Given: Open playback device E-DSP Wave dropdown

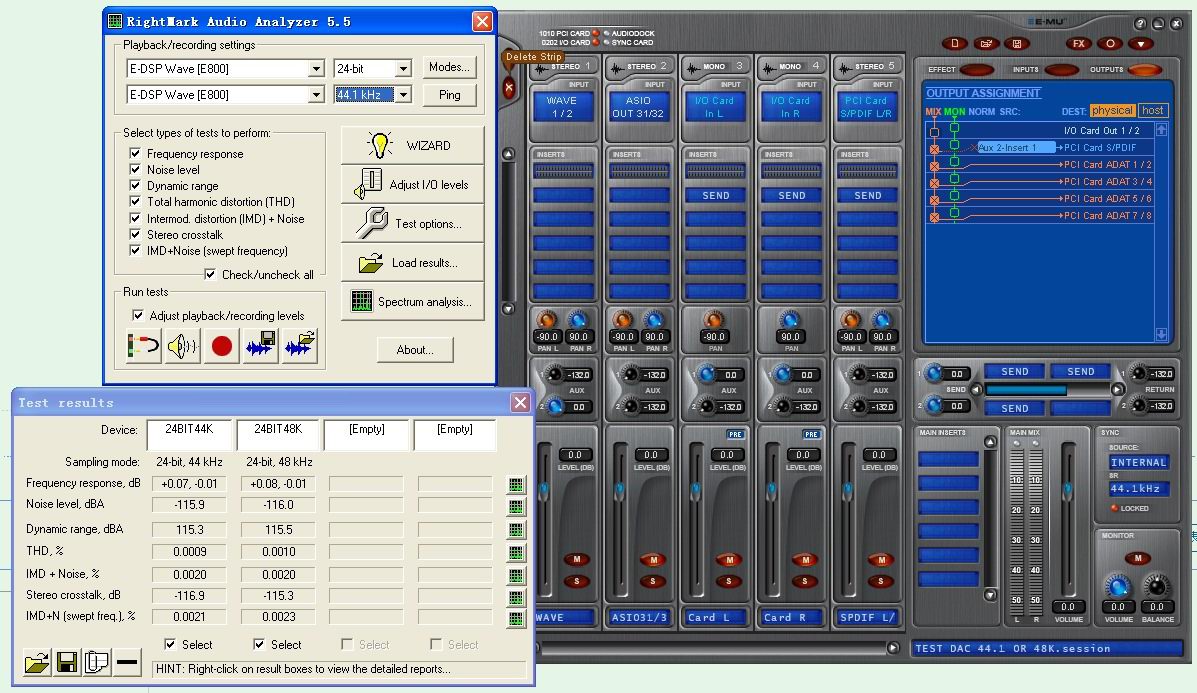Looking at the screenshot, I should tap(316, 69).
